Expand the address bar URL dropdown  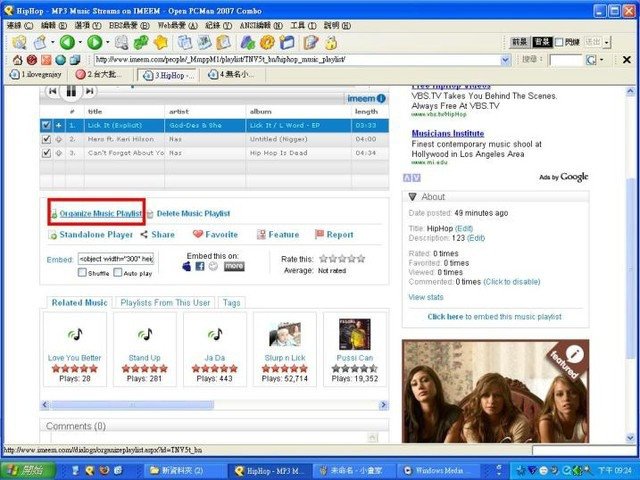pos(505,60)
